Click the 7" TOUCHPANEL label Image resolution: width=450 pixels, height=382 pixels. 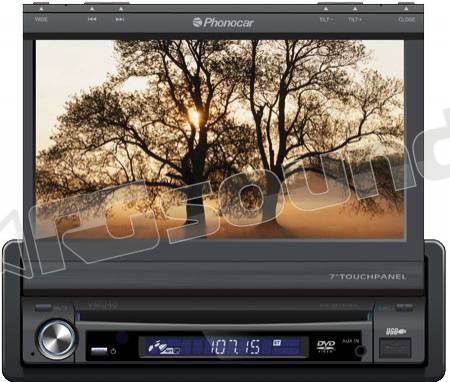click(368, 277)
